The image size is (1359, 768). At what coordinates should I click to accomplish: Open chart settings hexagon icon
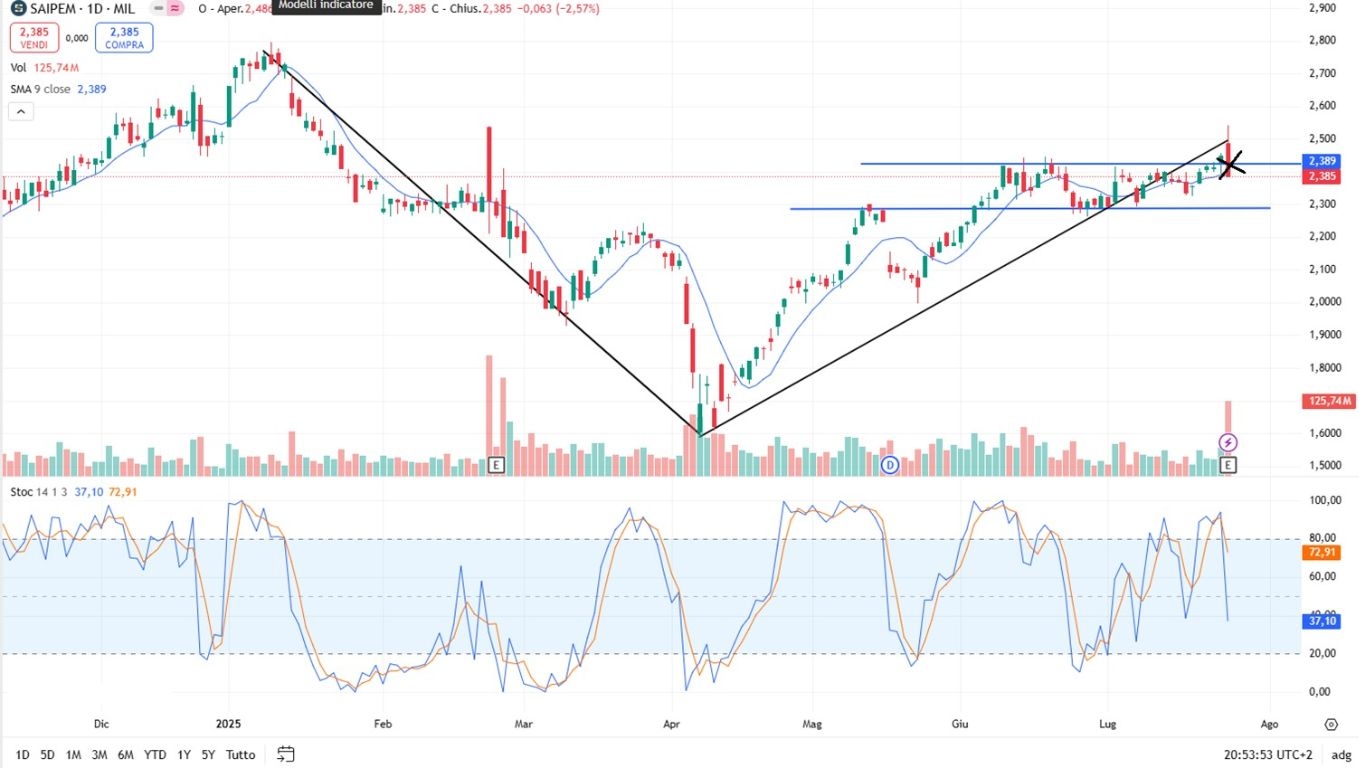(x=1331, y=724)
